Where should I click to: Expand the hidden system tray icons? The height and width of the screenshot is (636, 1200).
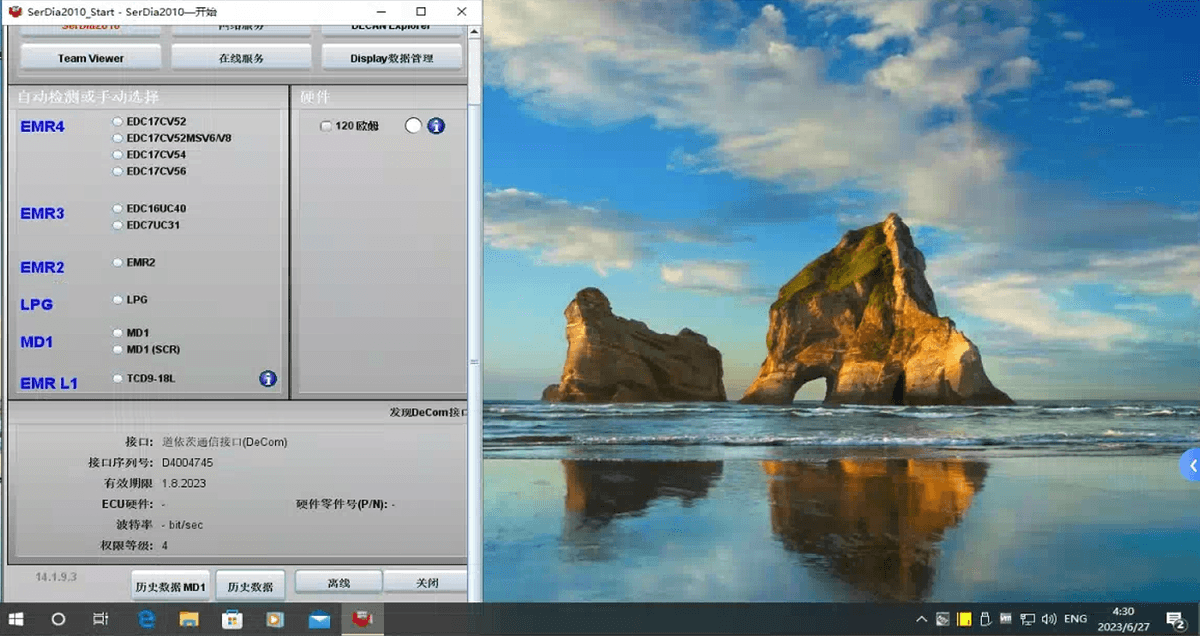(920, 620)
